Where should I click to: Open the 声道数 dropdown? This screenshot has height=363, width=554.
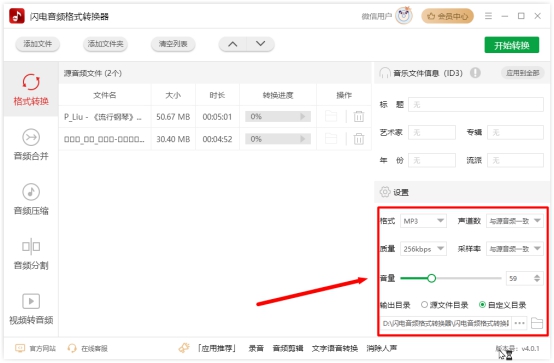click(x=515, y=221)
